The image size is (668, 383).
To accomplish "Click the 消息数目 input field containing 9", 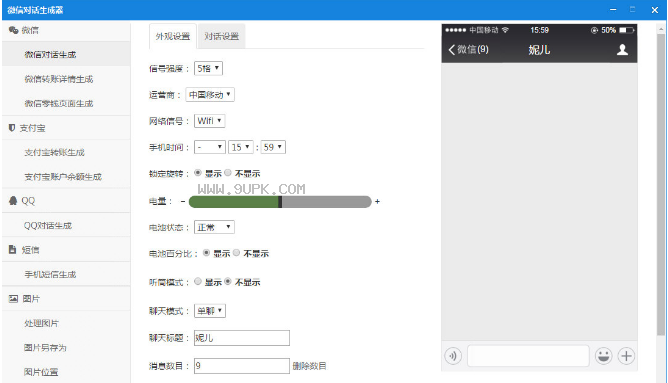I will 242,366.
